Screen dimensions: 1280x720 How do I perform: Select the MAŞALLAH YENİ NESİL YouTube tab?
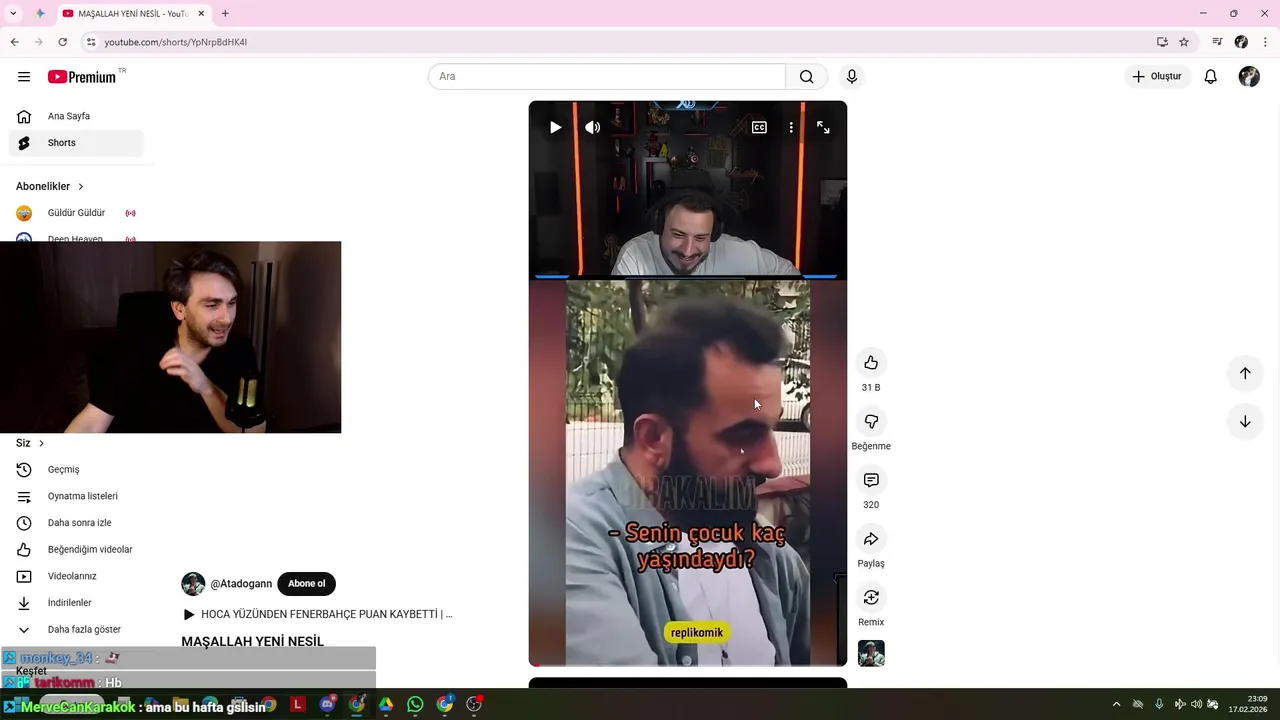coord(132,14)
